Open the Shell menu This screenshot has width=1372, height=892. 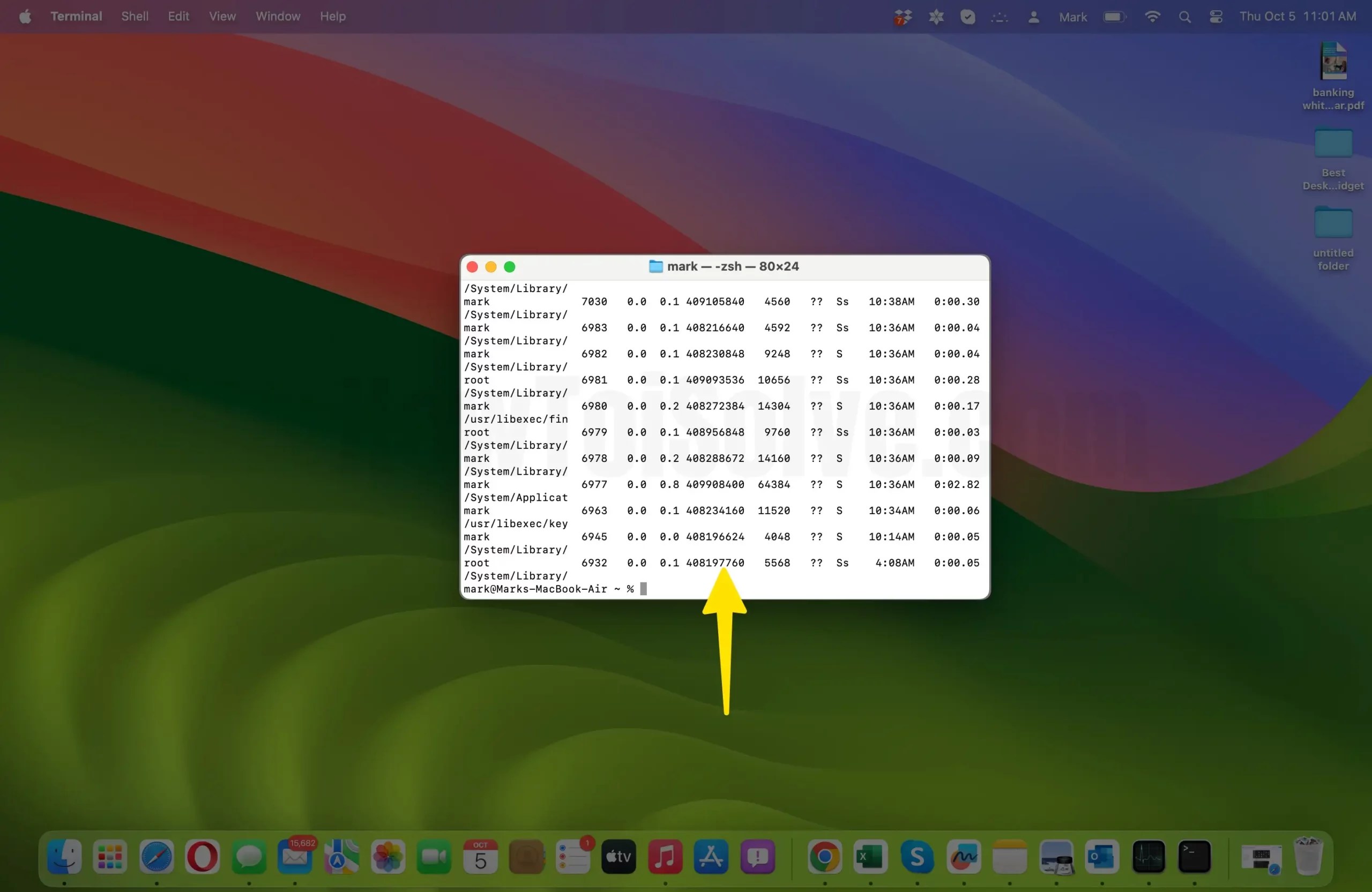click(x=134, y=16)
